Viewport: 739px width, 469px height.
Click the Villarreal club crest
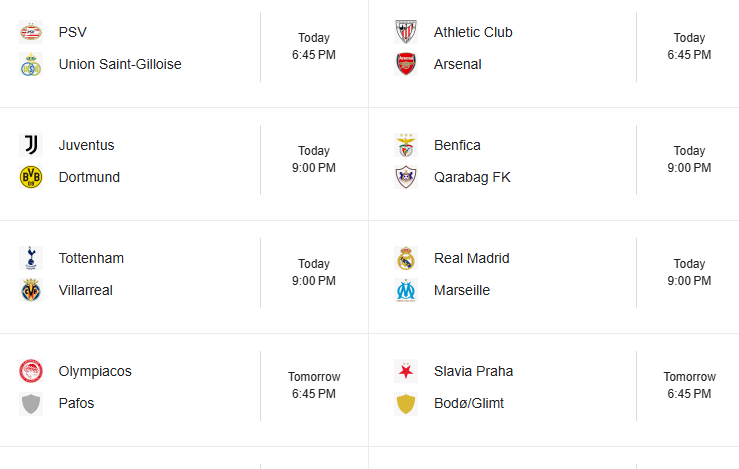coord(31,290)
